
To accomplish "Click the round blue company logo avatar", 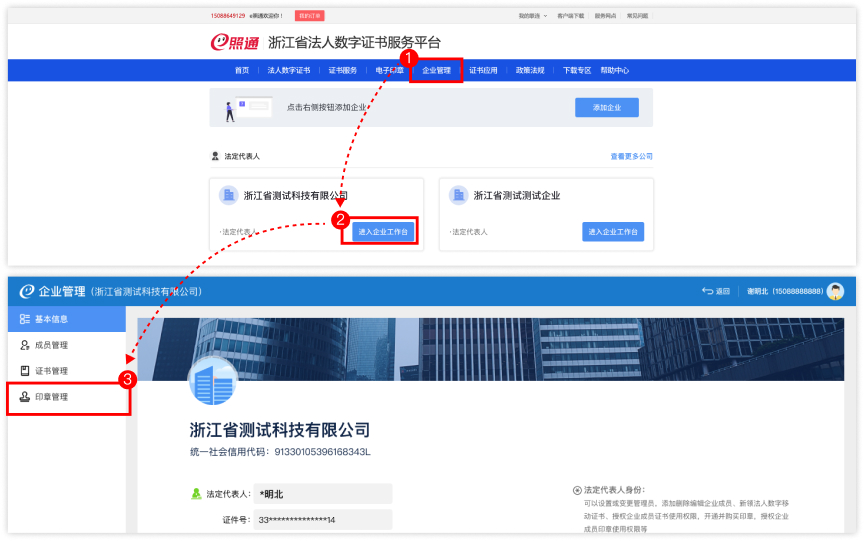I will pyautogui.click(x=213, y=381).
